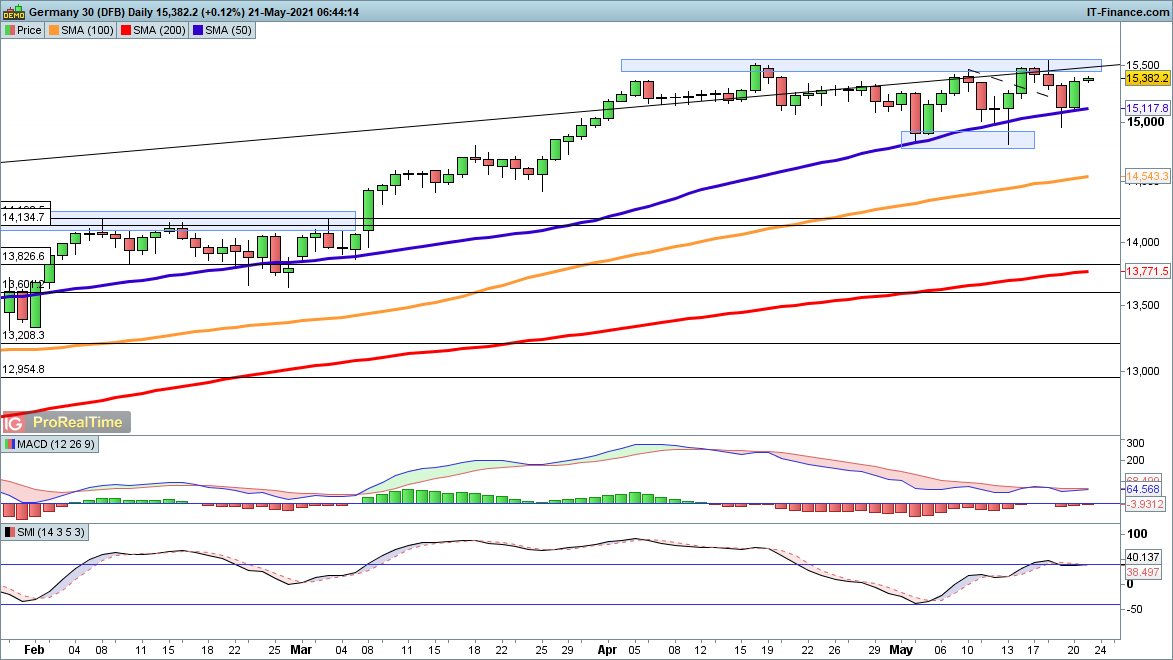Open the MACD (12 26 9) indicator label
Viewport: 1173px width, 660px height.
(x=53, y=444)
